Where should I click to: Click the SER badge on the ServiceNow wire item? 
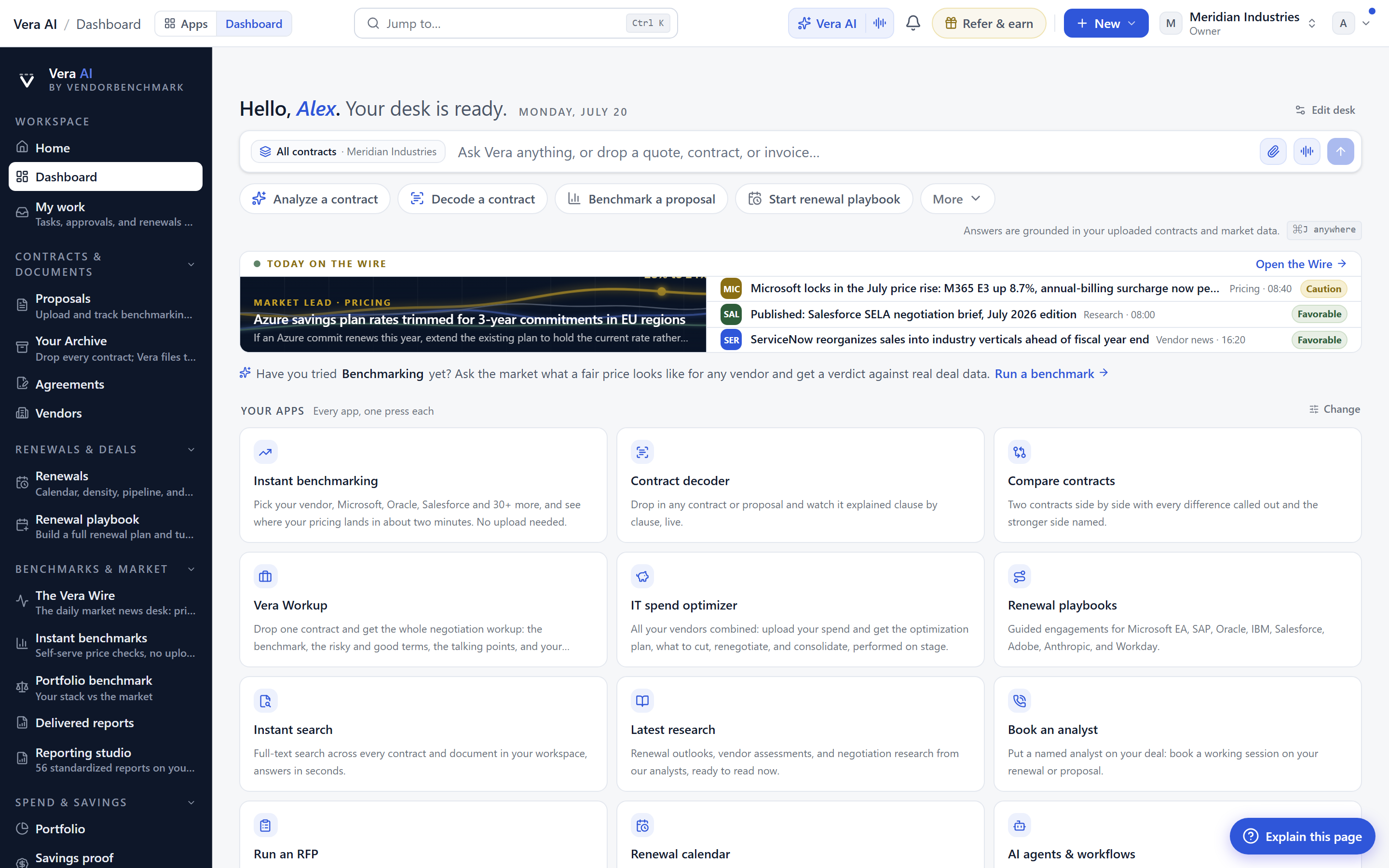coord(731,340)
